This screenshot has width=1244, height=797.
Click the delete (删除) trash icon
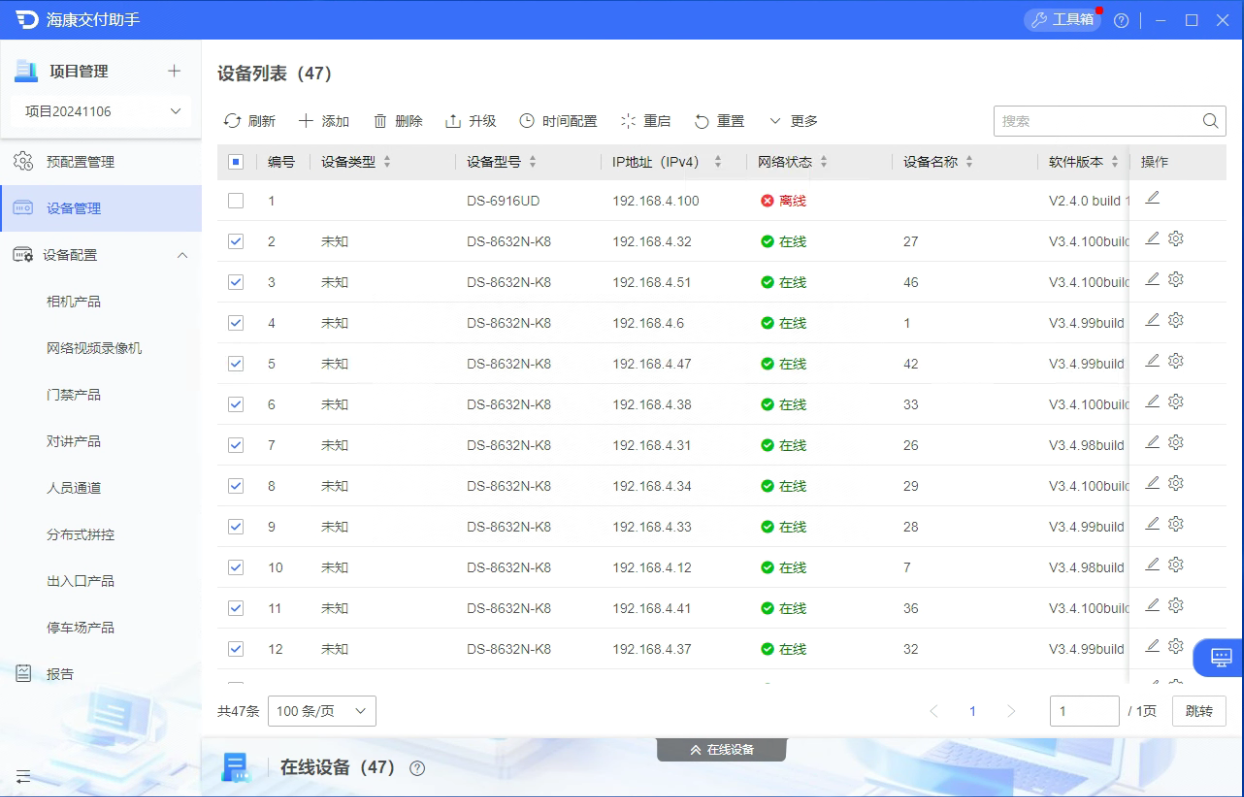[380, 121]
